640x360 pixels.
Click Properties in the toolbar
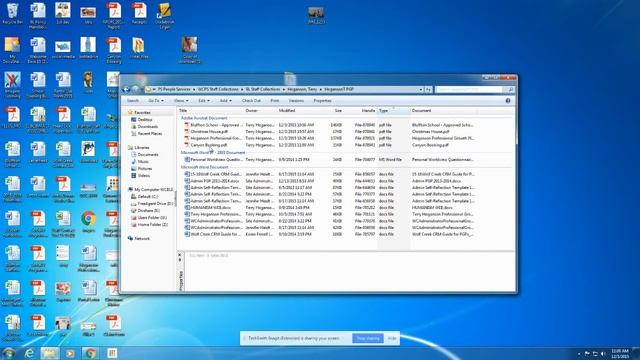pyautogui.click(x=322, y=100)
